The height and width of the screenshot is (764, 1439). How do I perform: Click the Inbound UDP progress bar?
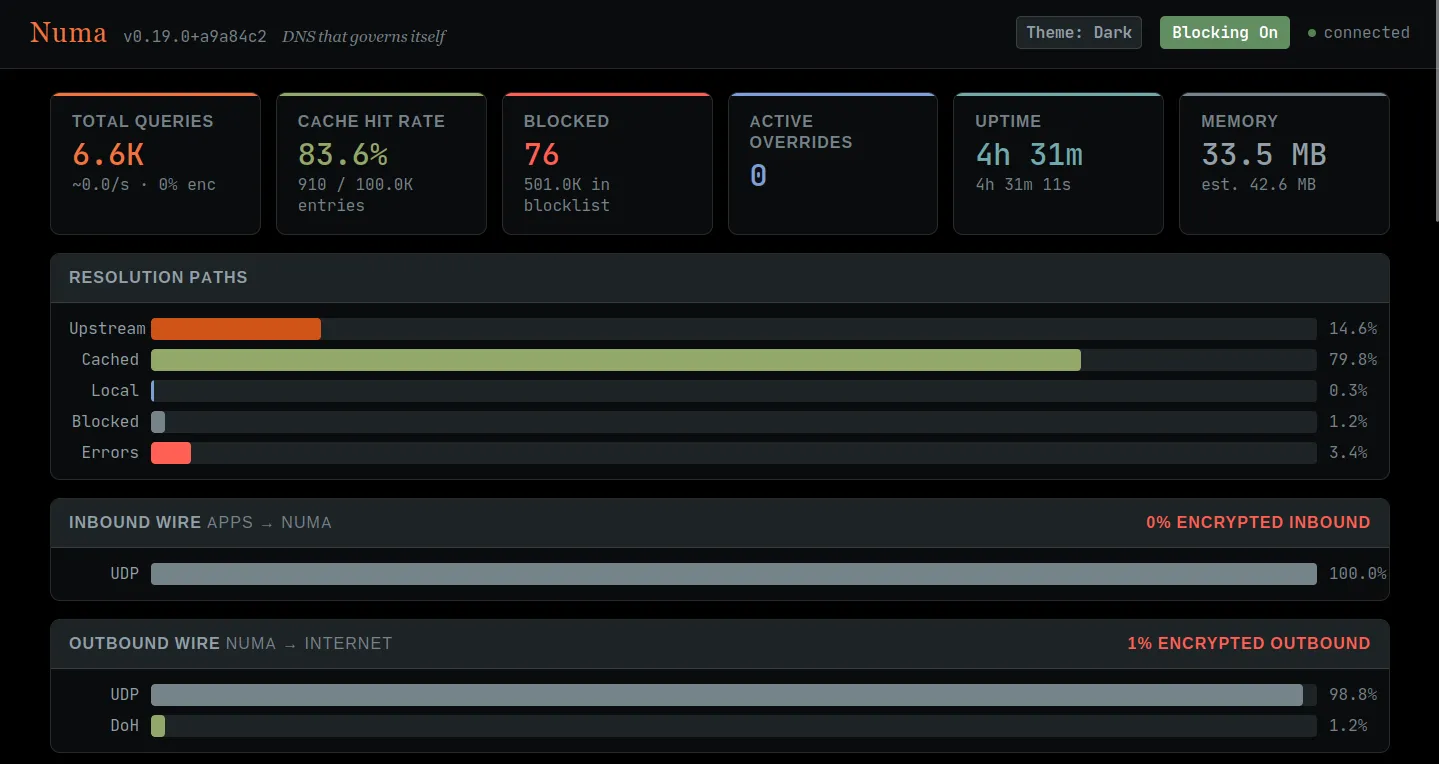point(734,574)
